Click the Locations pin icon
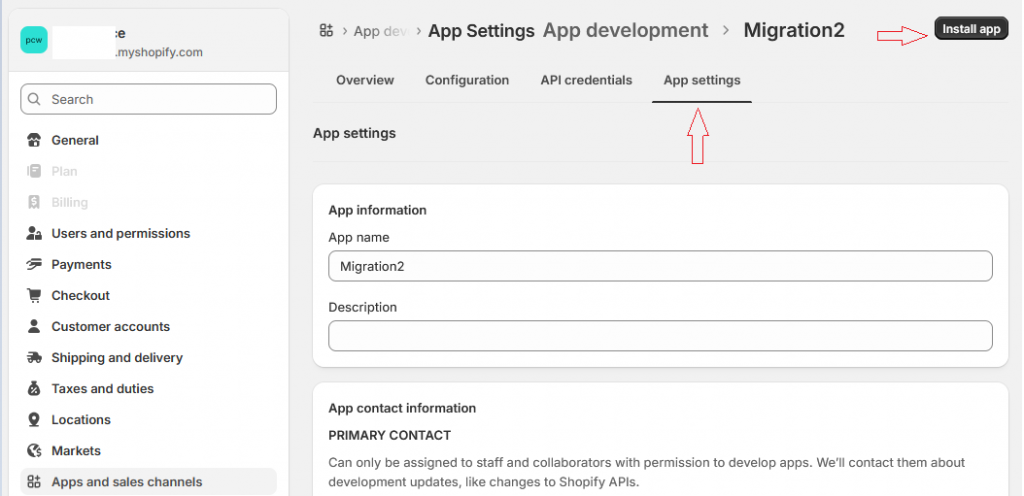This screenshot has width=1024, height=496. coord(34,419)
